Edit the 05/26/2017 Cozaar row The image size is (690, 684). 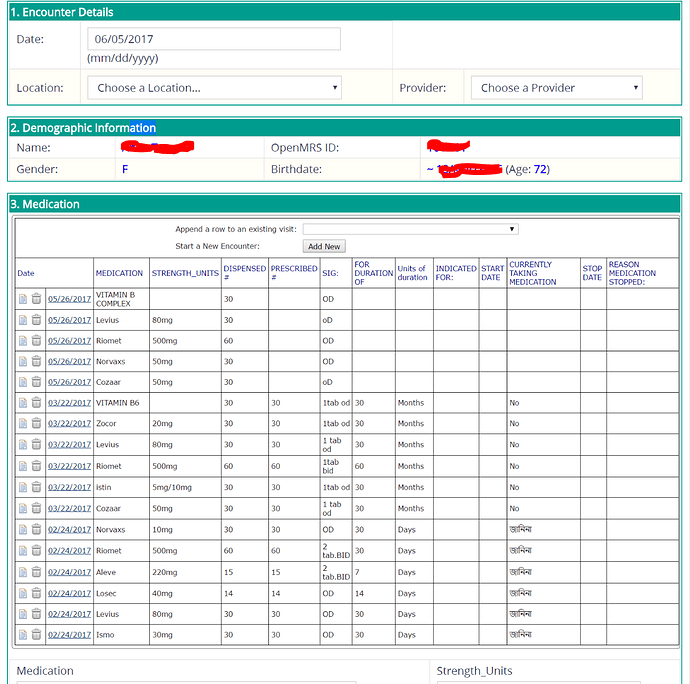(x=23, y=382)
